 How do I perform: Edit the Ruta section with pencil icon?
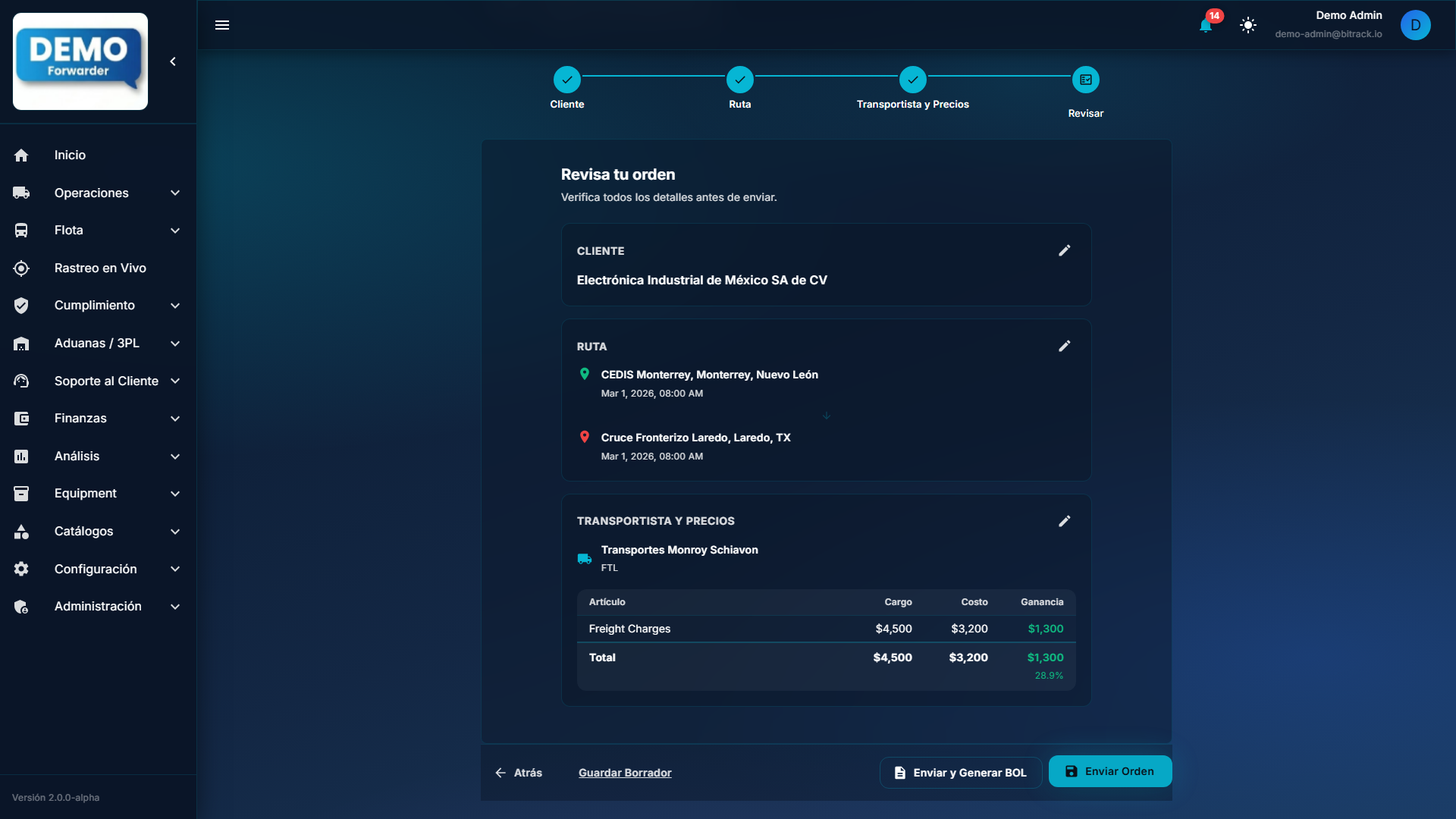(1065, 346)
